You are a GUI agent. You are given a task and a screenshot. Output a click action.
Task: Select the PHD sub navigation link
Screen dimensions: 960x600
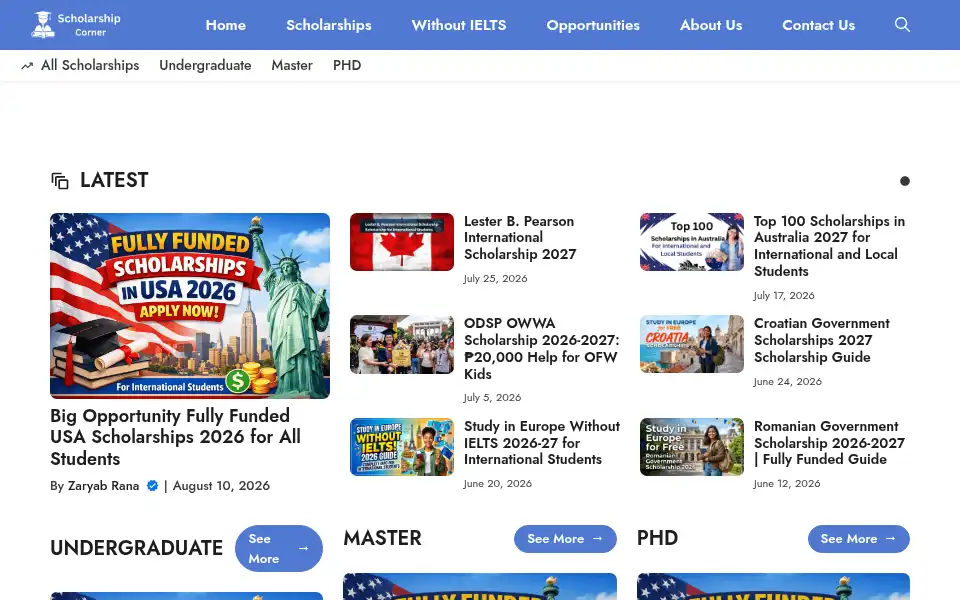click(x=347, y=65)
